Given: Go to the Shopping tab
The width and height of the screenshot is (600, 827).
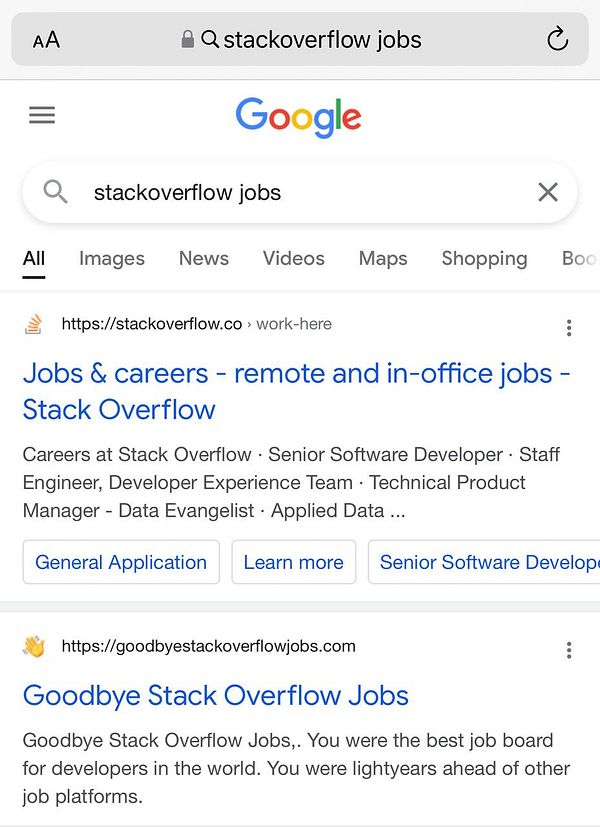Looking at the screenshot, I should (x=484, y=258).
